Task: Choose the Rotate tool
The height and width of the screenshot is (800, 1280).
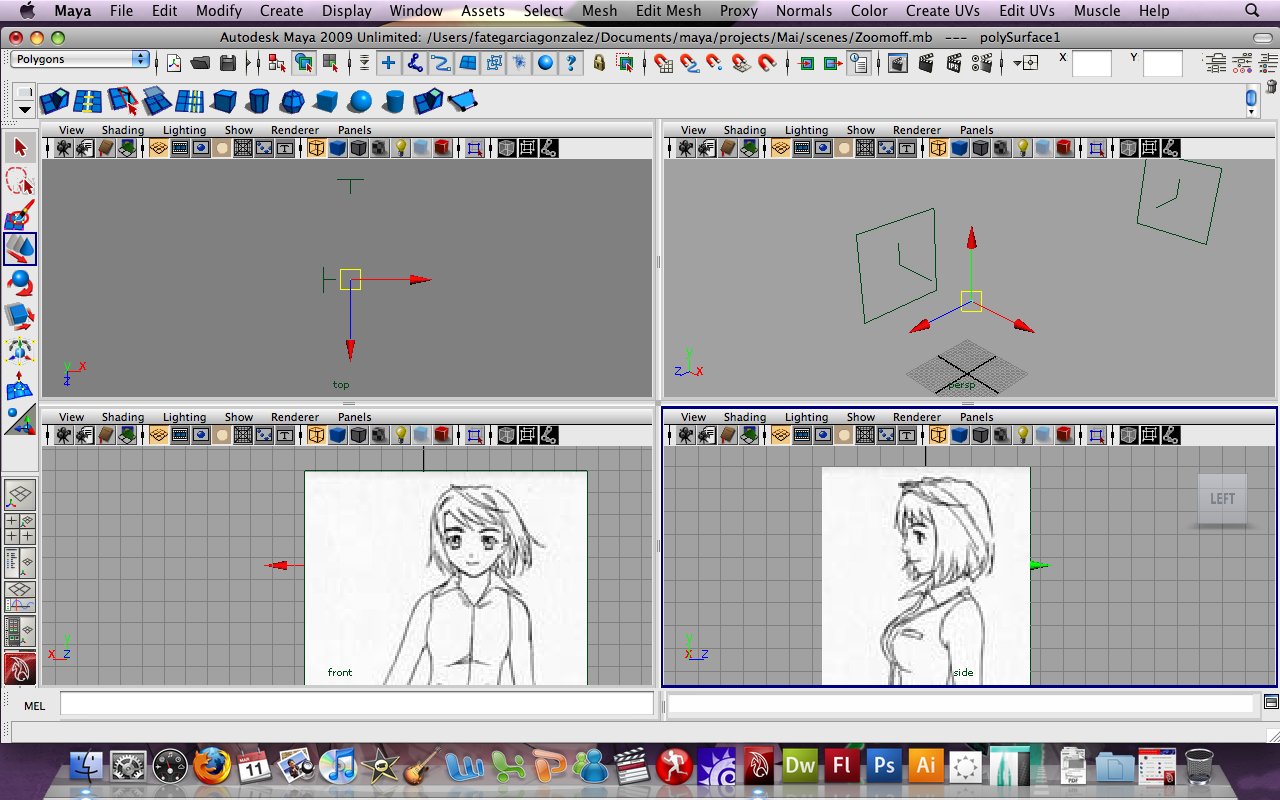Action: [20, 282]
